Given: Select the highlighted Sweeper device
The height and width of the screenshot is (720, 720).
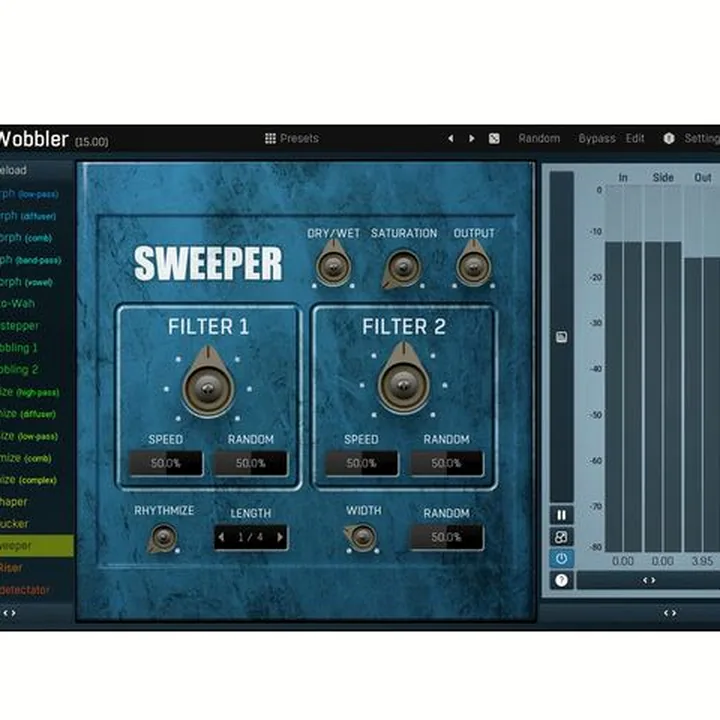Looking at the screenshot, I should pyautogui.click(x=37, y=546).
